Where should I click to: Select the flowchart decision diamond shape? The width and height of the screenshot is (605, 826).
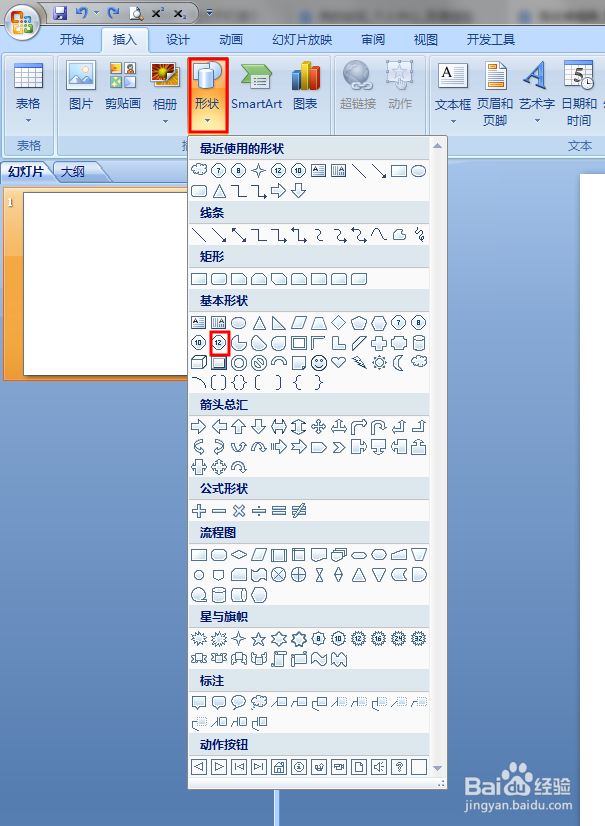pyautogui.click(x=239, y=555)
